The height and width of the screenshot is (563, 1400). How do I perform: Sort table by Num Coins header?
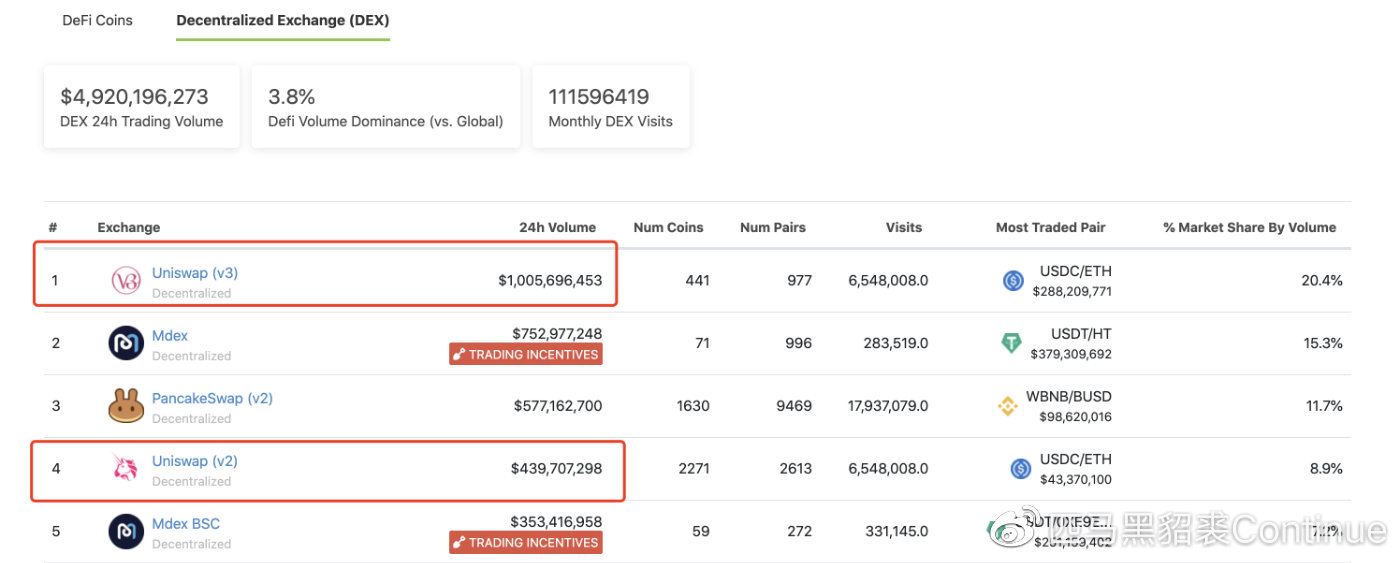coord(668,227)
